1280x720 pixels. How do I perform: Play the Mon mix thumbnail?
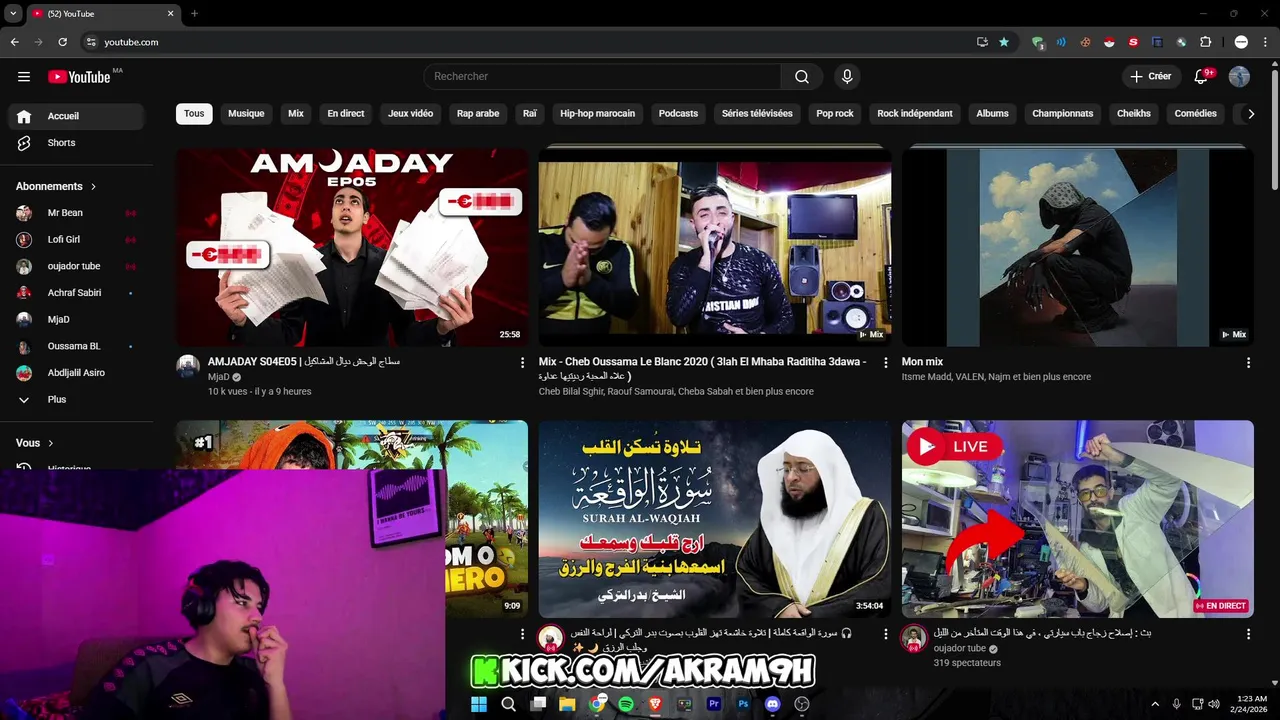click(1078, 247)
